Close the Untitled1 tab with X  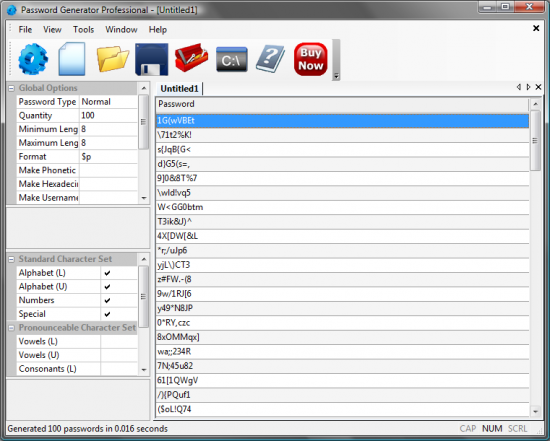(538, 87)
